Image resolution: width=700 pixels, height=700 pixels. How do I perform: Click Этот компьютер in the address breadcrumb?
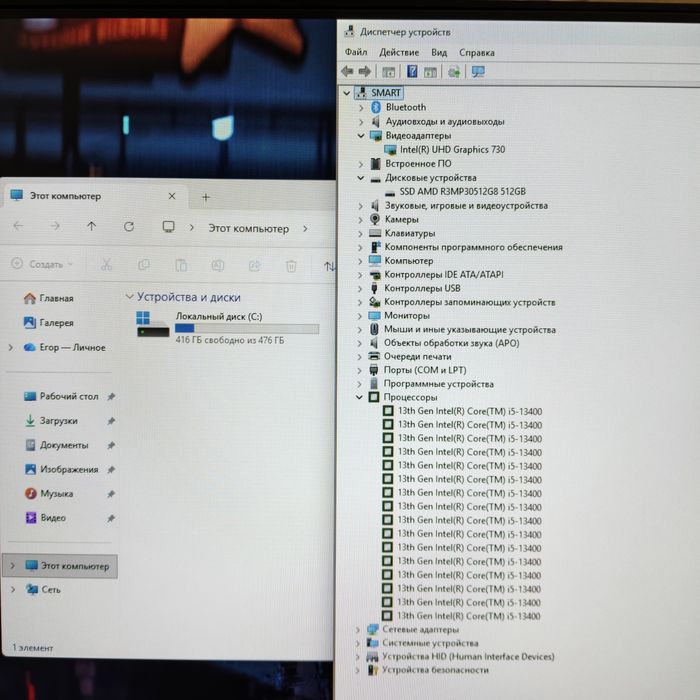click(249, 229)
